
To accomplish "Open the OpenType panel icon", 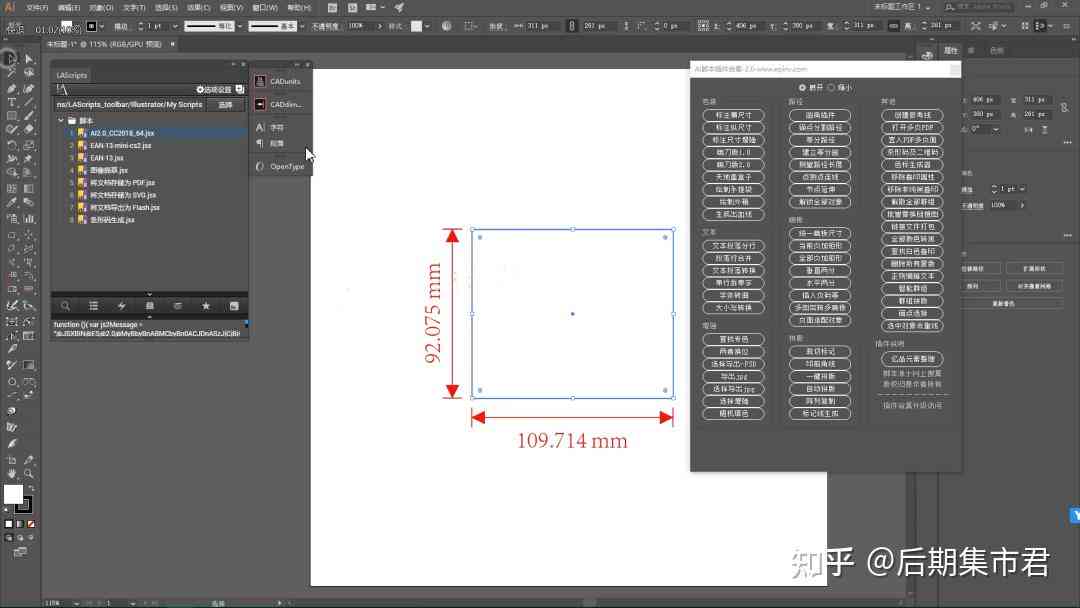I will [260, 166].
